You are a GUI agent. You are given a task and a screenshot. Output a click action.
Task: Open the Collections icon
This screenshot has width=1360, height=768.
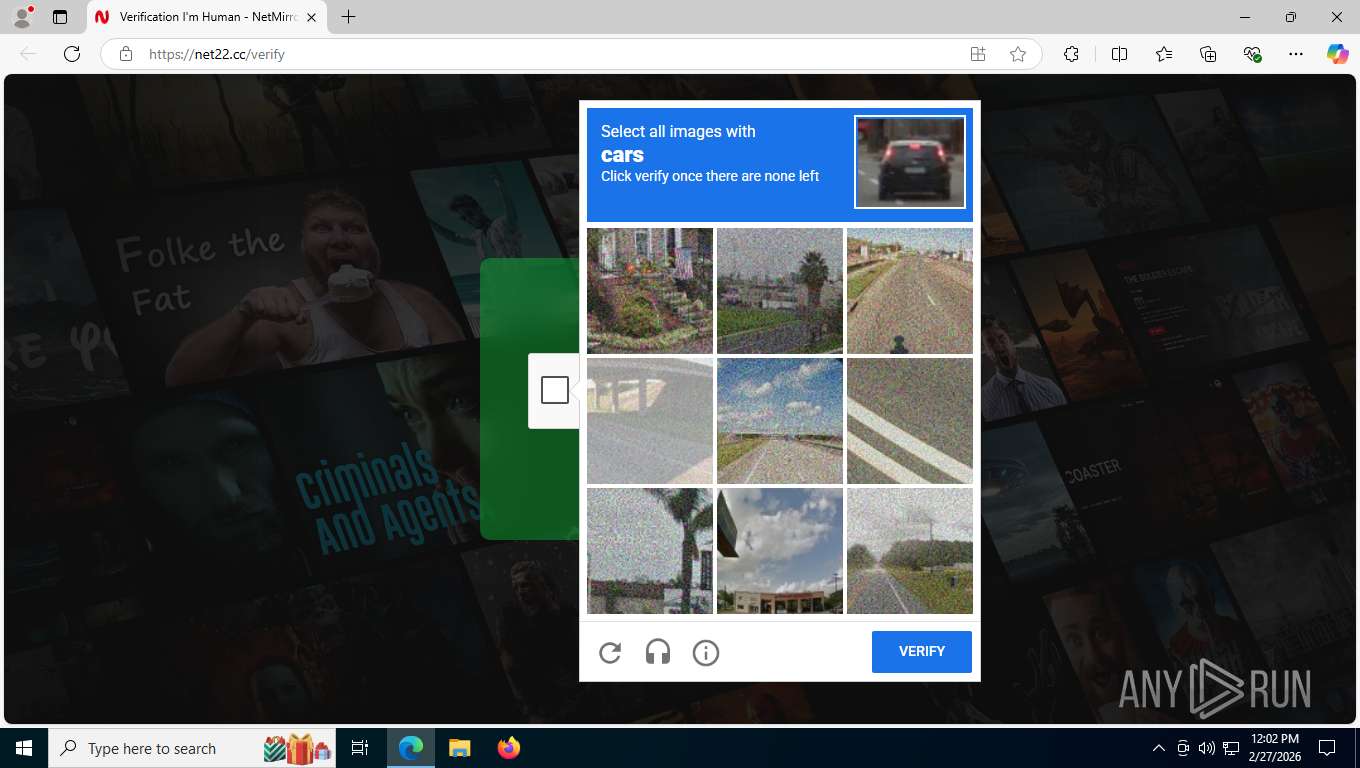[1208, 54]
